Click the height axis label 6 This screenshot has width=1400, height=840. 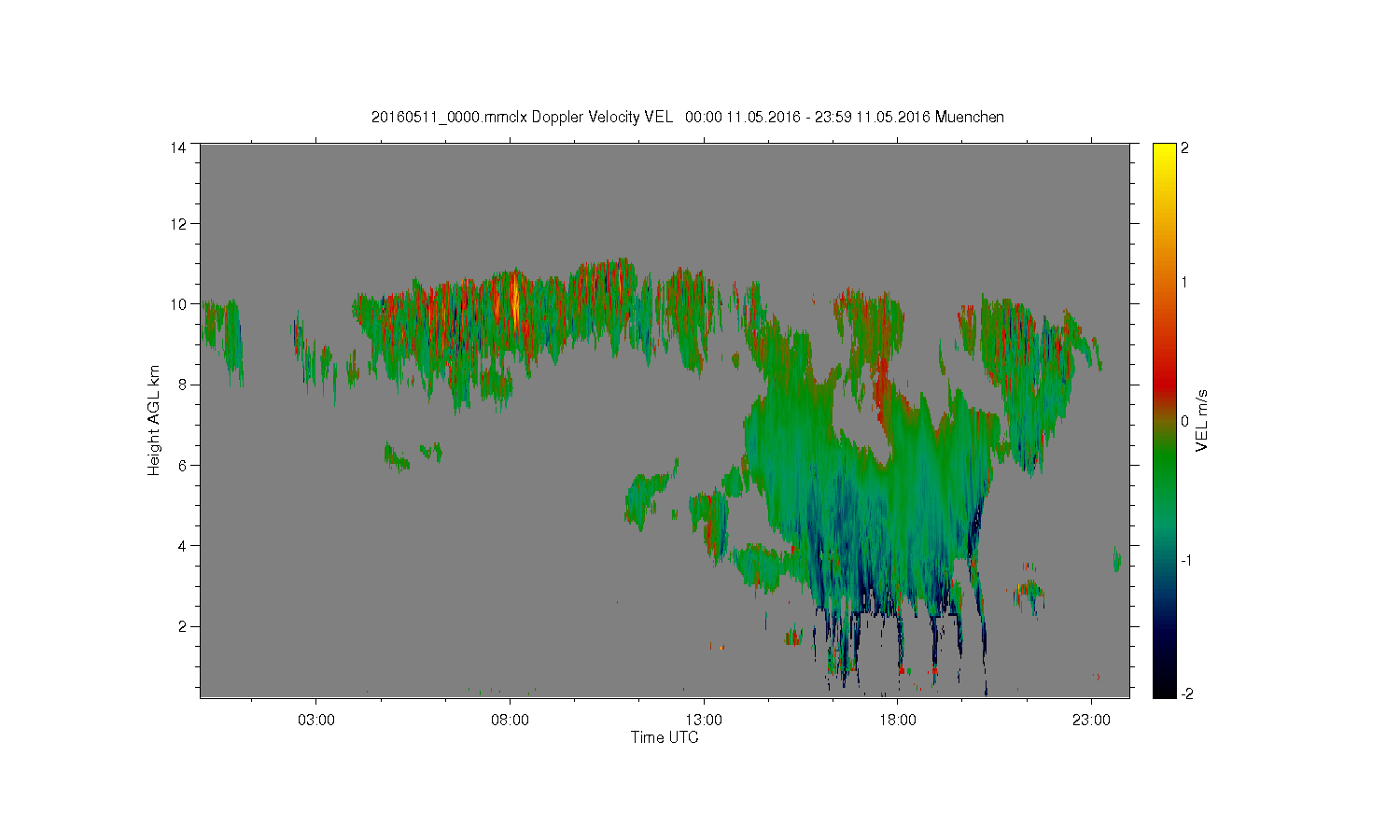coord(182,465)
